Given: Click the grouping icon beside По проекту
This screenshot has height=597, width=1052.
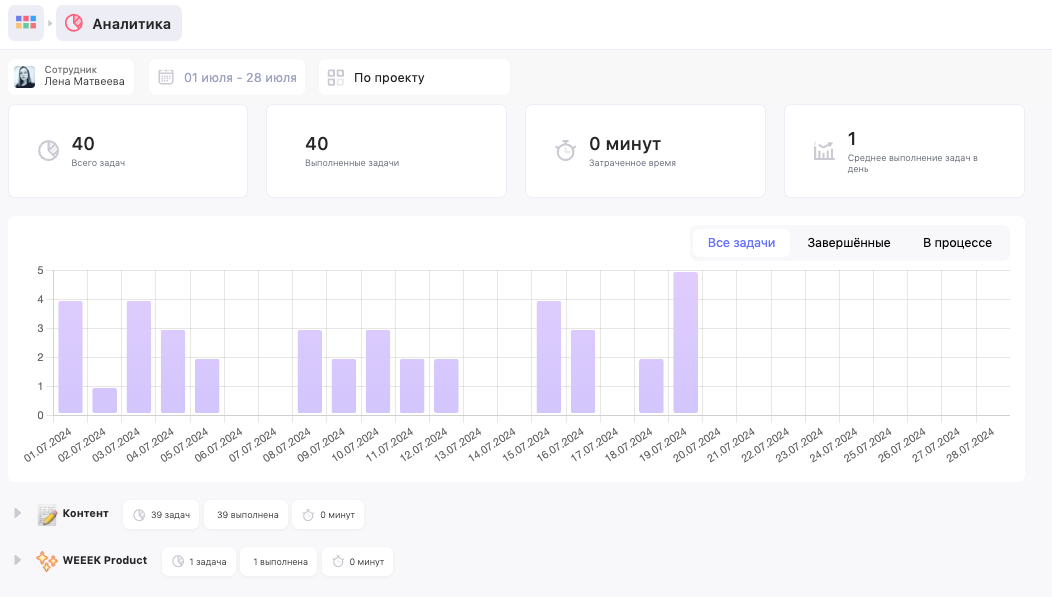Looking at the screenshot, I should click(336, 77).
